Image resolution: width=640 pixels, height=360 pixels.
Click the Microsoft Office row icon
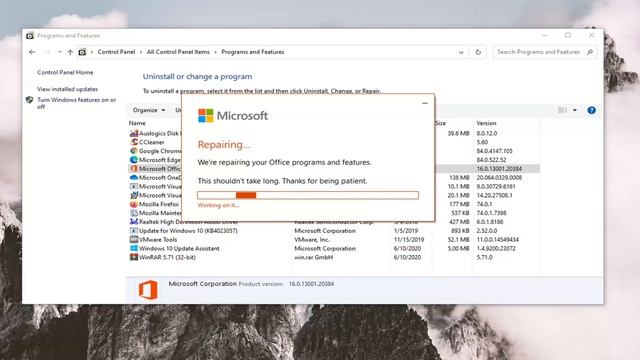[x=133, y=169]
